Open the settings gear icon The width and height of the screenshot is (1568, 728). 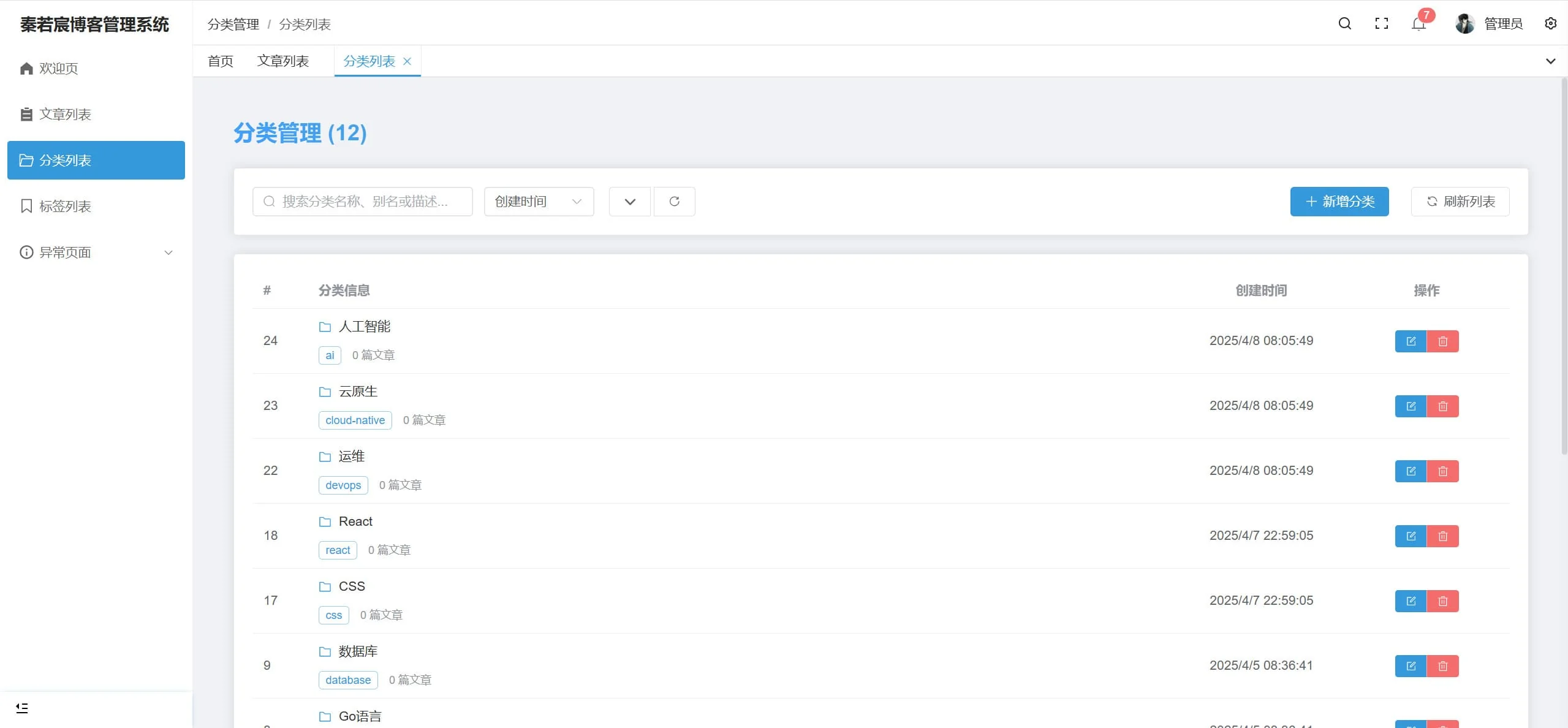click(1550, 24)
